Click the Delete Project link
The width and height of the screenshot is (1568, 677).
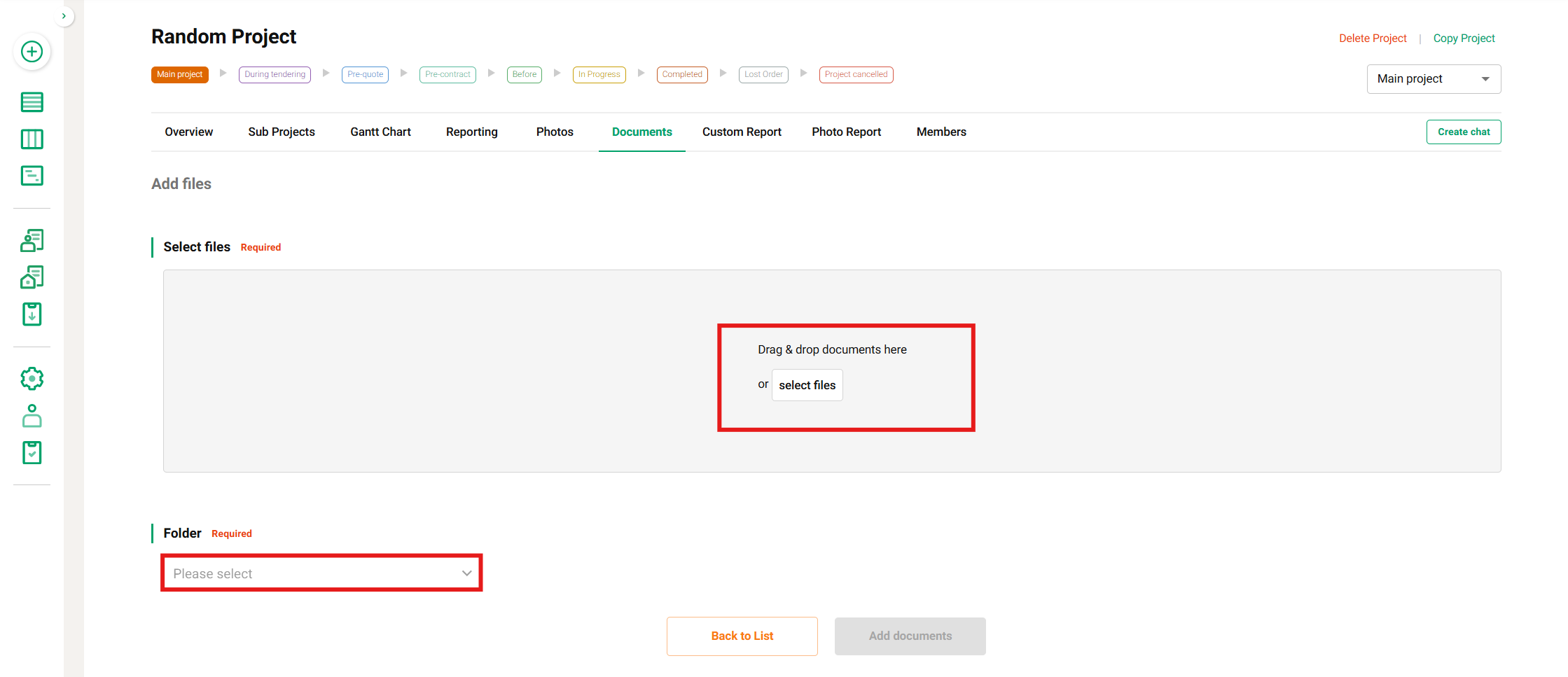tap(1372, 39)
